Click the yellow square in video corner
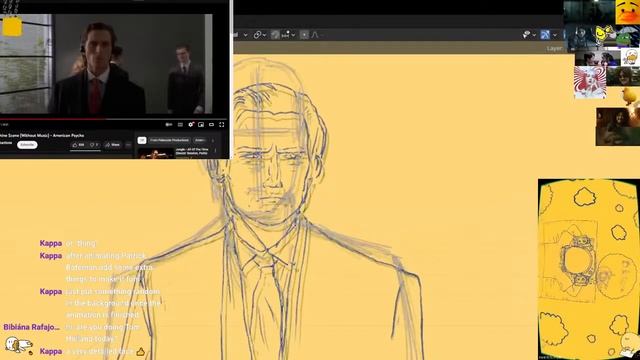640x360 pixels. pos(12,27)
